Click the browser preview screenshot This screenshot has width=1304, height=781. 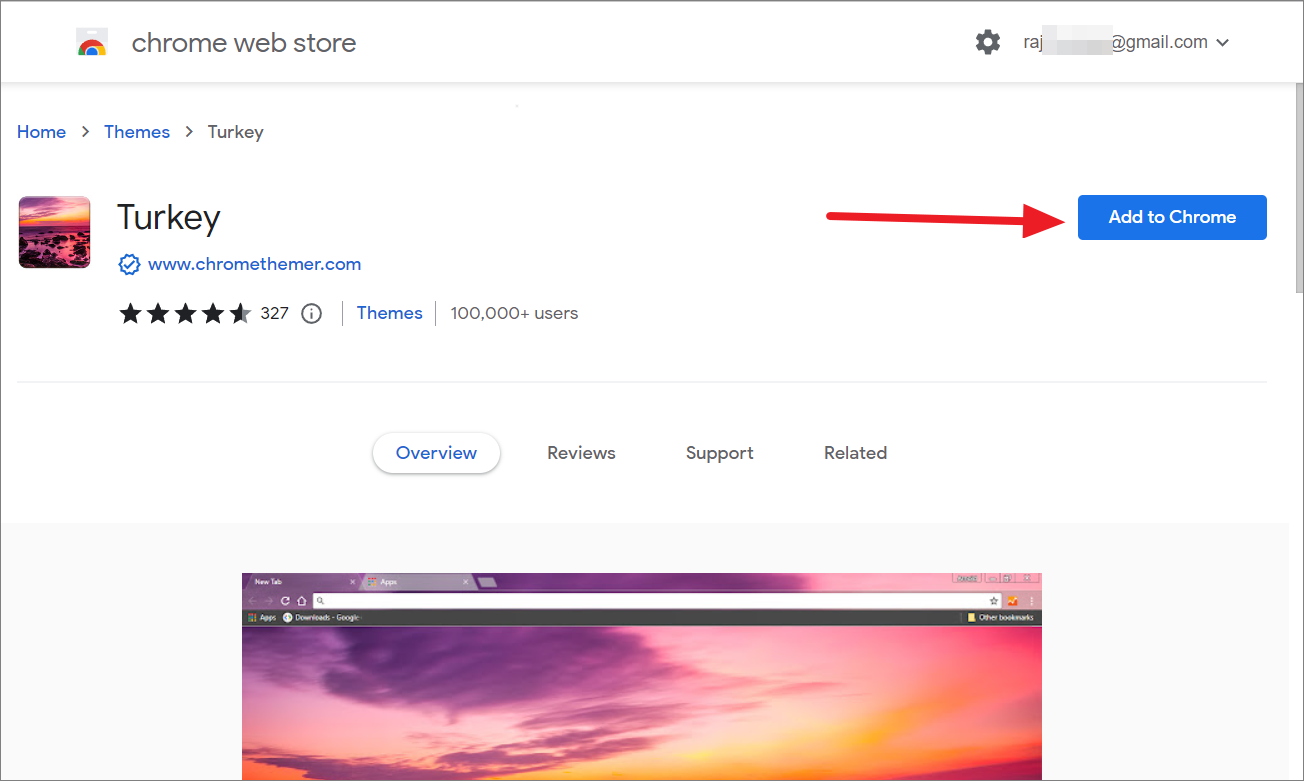click(x=641, y=676)
